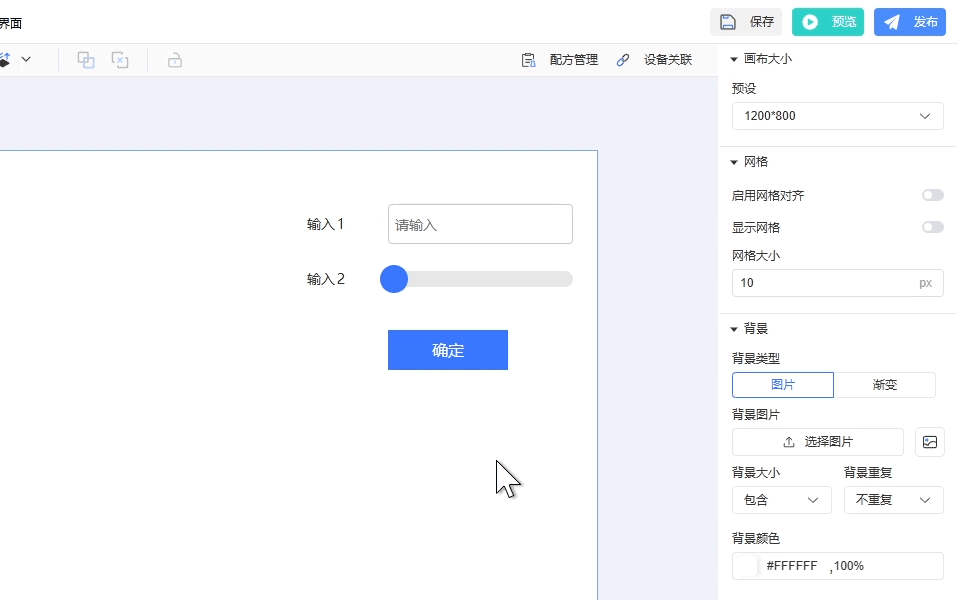Image resolution: width=958 pixels, height=600 pixels.
Task: Click the 输入2 slider handle
Action: click(x=394, y=279)
